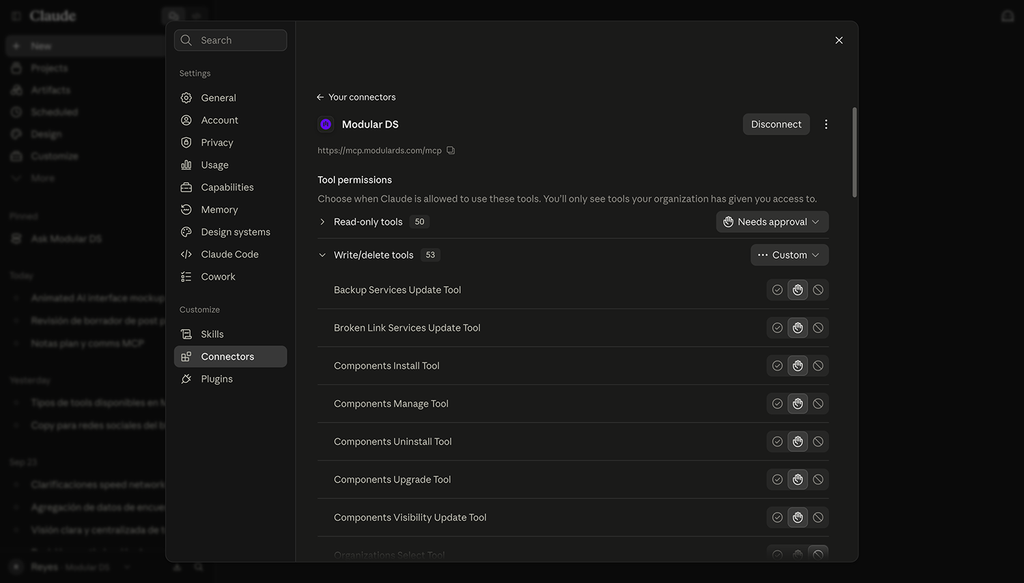Click the tool permissions scrollbar
Image resolution: width=1024 pixels, height=583 pixels.
click(x=854, y=152)
